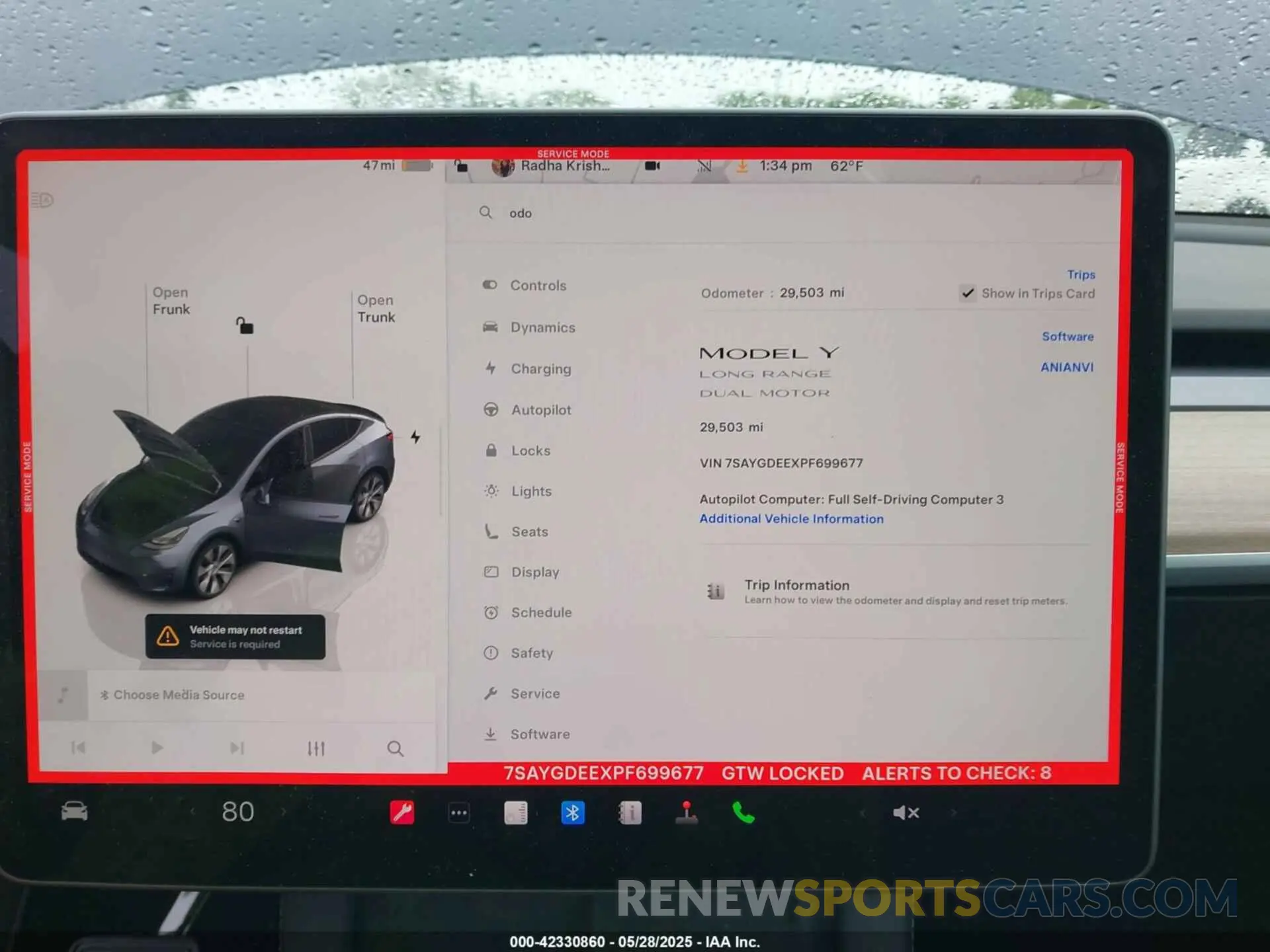This screenshot has width=1270, height=952.
Task: Unmute the speaker volume icon
Action: 906,813
